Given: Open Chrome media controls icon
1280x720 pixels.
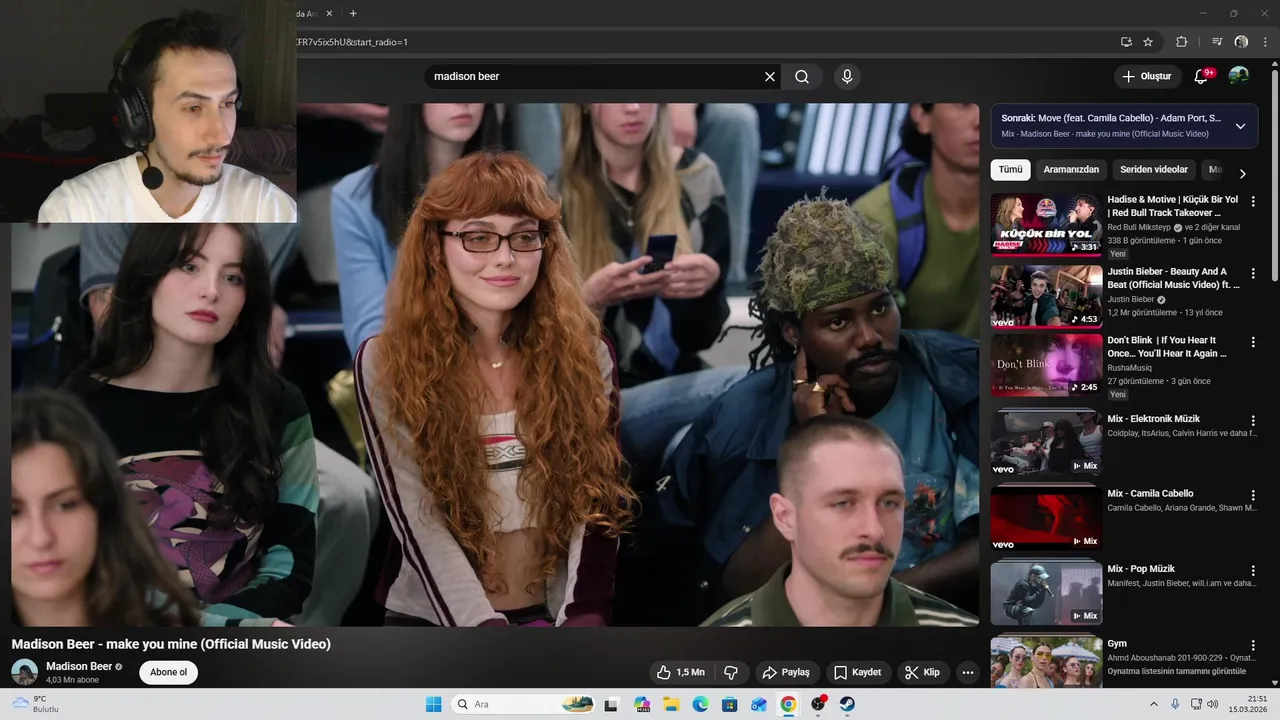Looking at the screenshot, I should (1217, 42).
